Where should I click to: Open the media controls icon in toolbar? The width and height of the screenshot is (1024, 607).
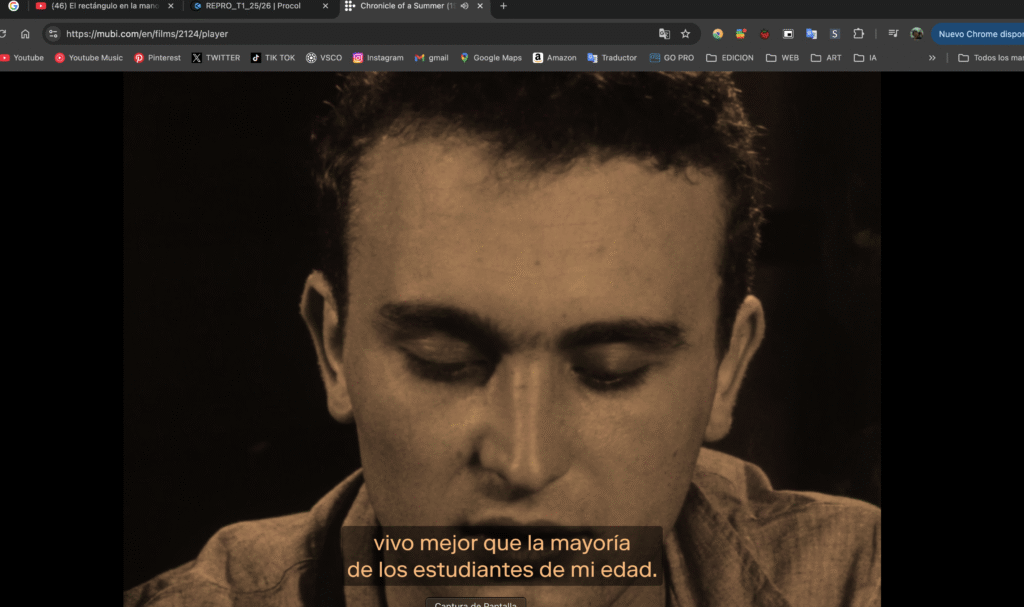(x=893, y=33)
